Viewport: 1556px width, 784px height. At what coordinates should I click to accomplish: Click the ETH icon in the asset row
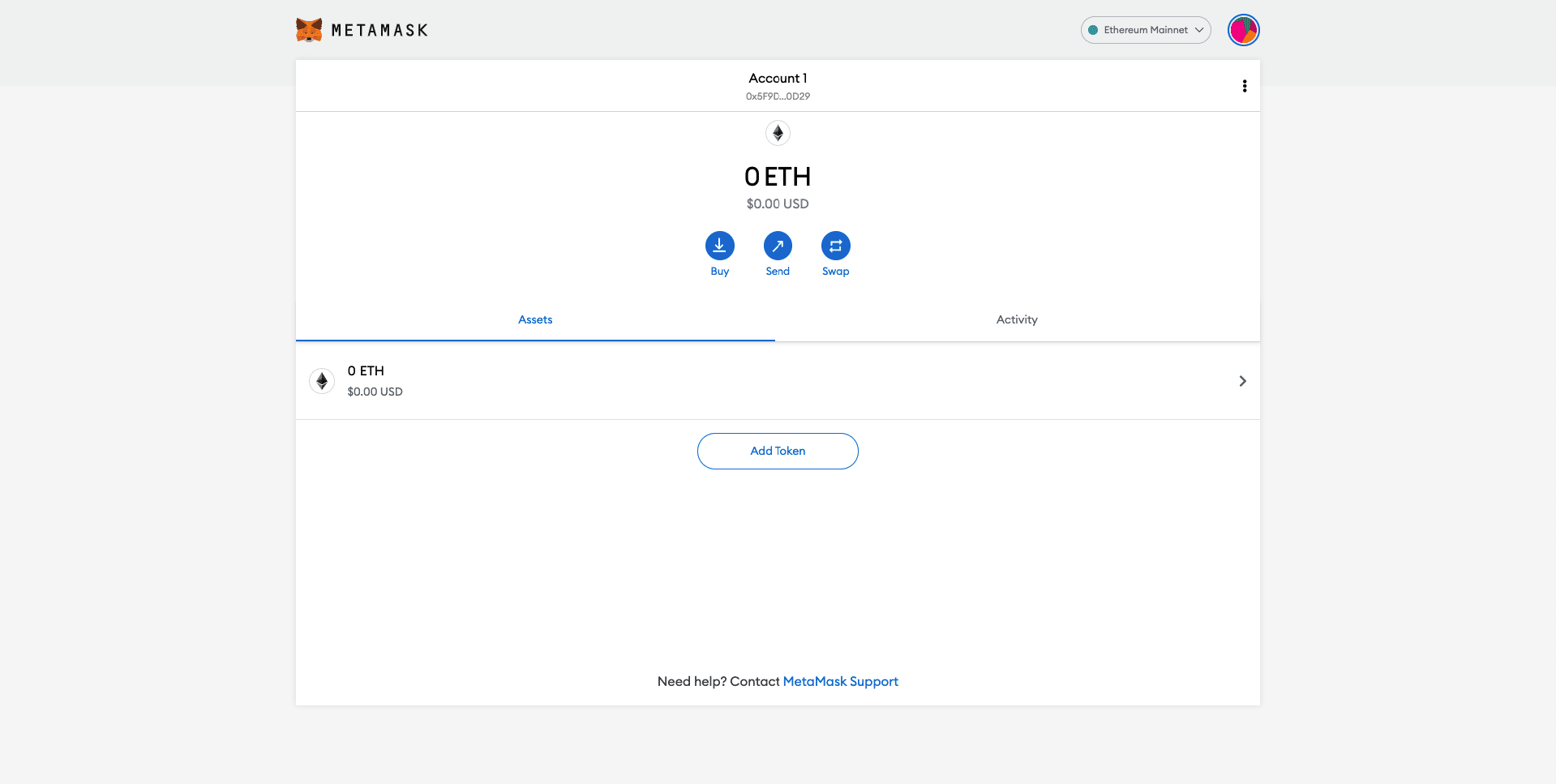[x=322, y=381]
